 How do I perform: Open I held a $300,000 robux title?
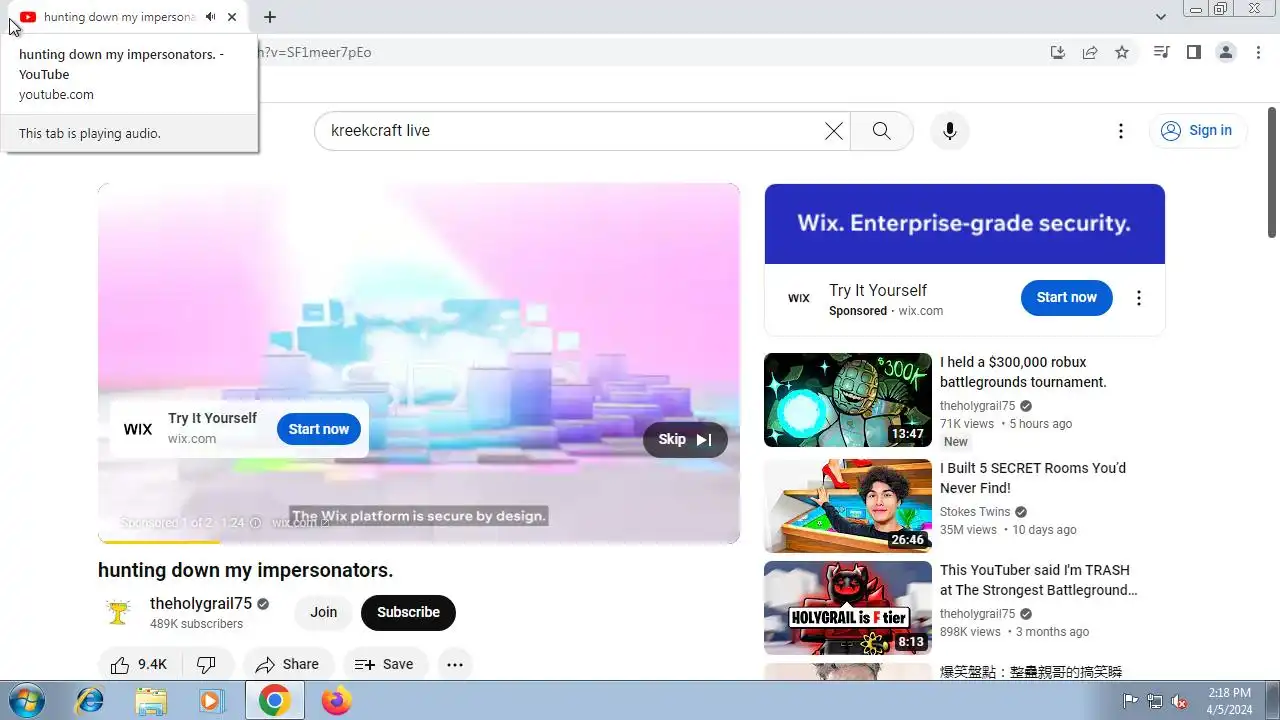(1023, 372)
